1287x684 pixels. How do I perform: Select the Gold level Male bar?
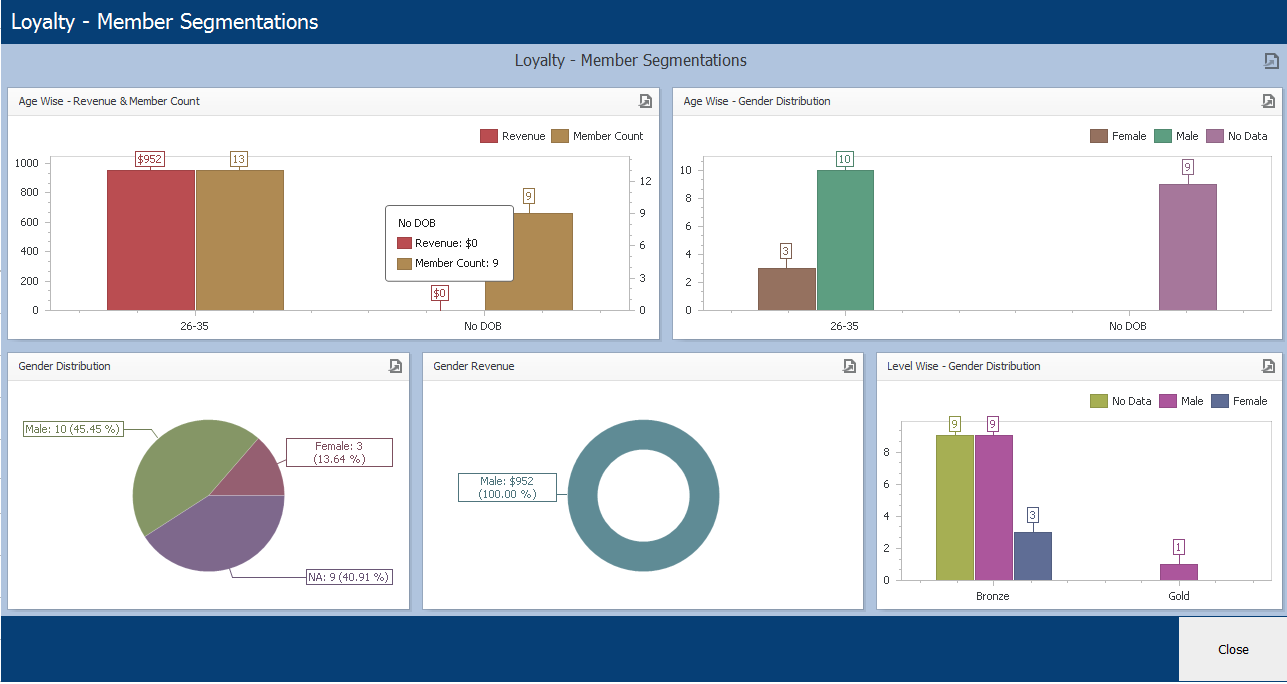click(x=1178, y=572)
